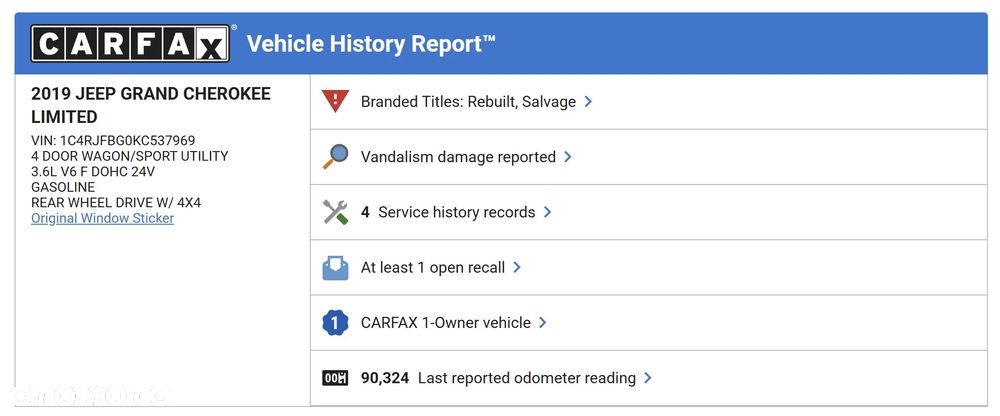The image size is (1000, 416).
Task: Click the vandalism damage magnifier icon
Action: coord(335,156)
